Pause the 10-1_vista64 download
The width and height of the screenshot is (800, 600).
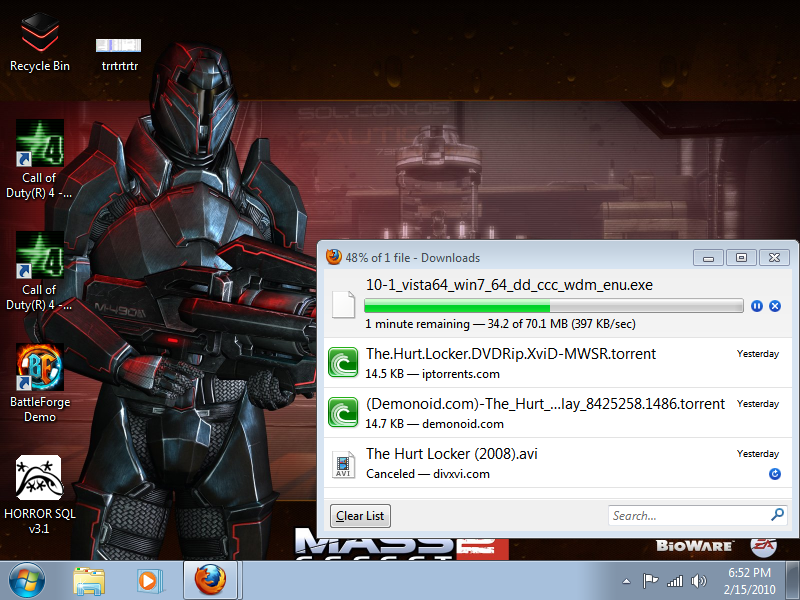pyautogui.click(x=757, y=306)
